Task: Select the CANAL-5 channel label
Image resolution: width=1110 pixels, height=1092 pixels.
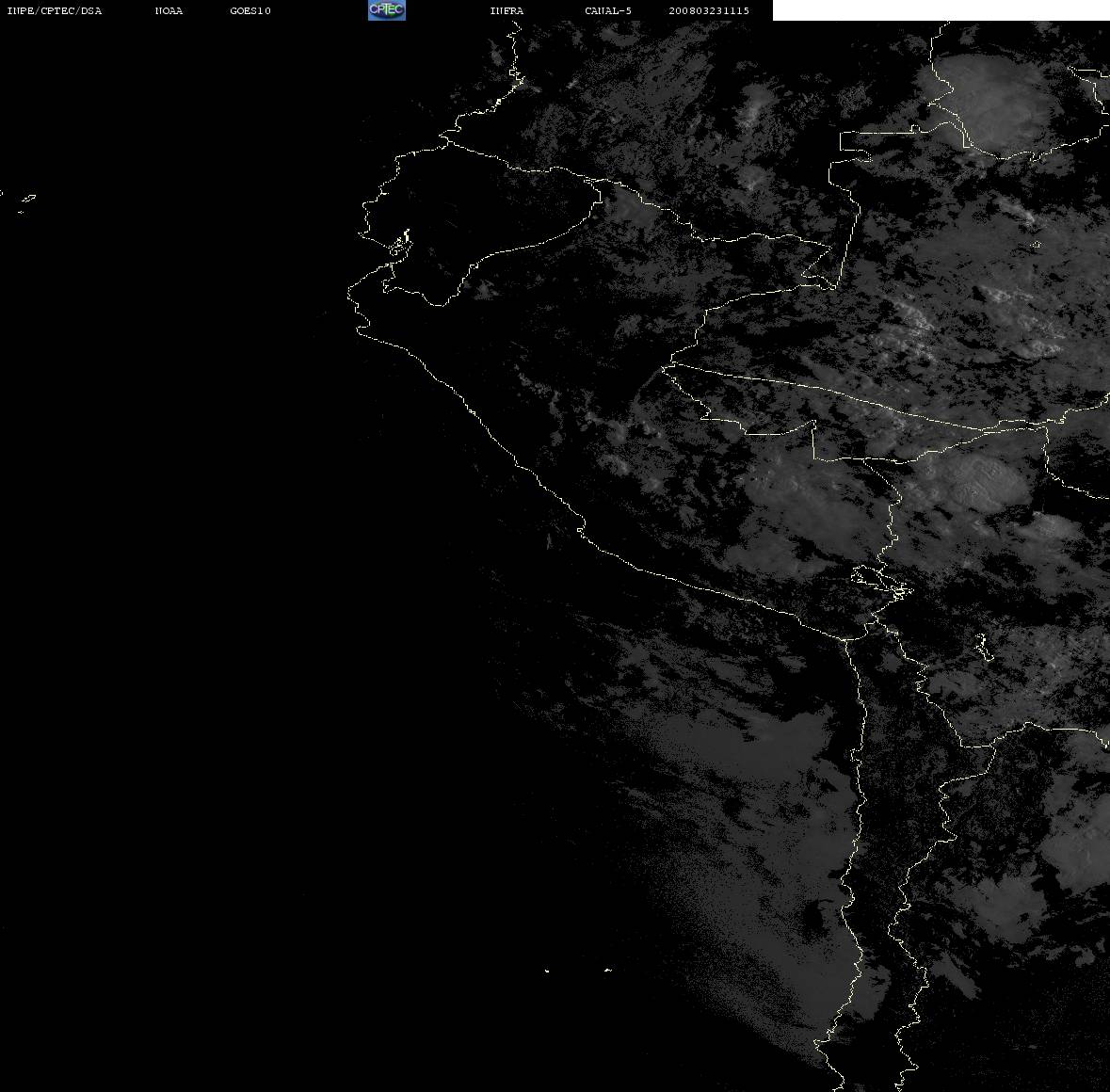Action: pos(607,10)
